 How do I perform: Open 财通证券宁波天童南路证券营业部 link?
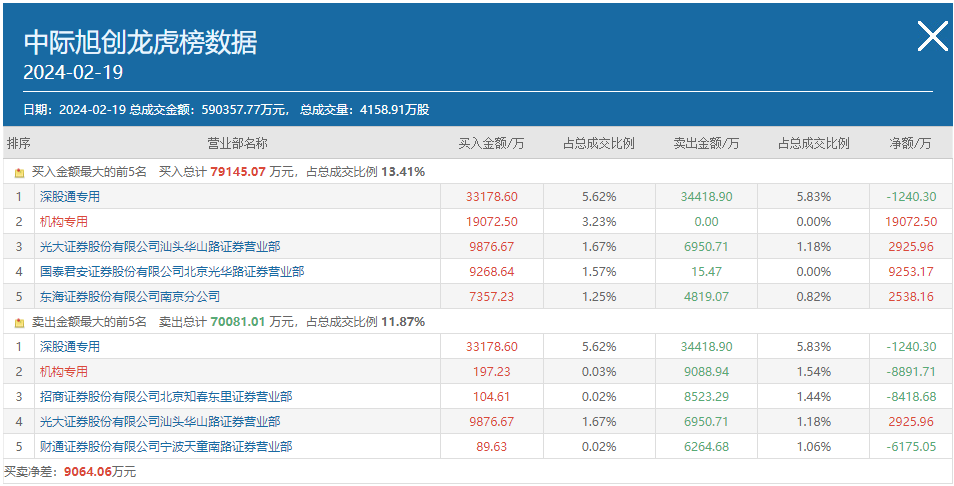(166, 446)
